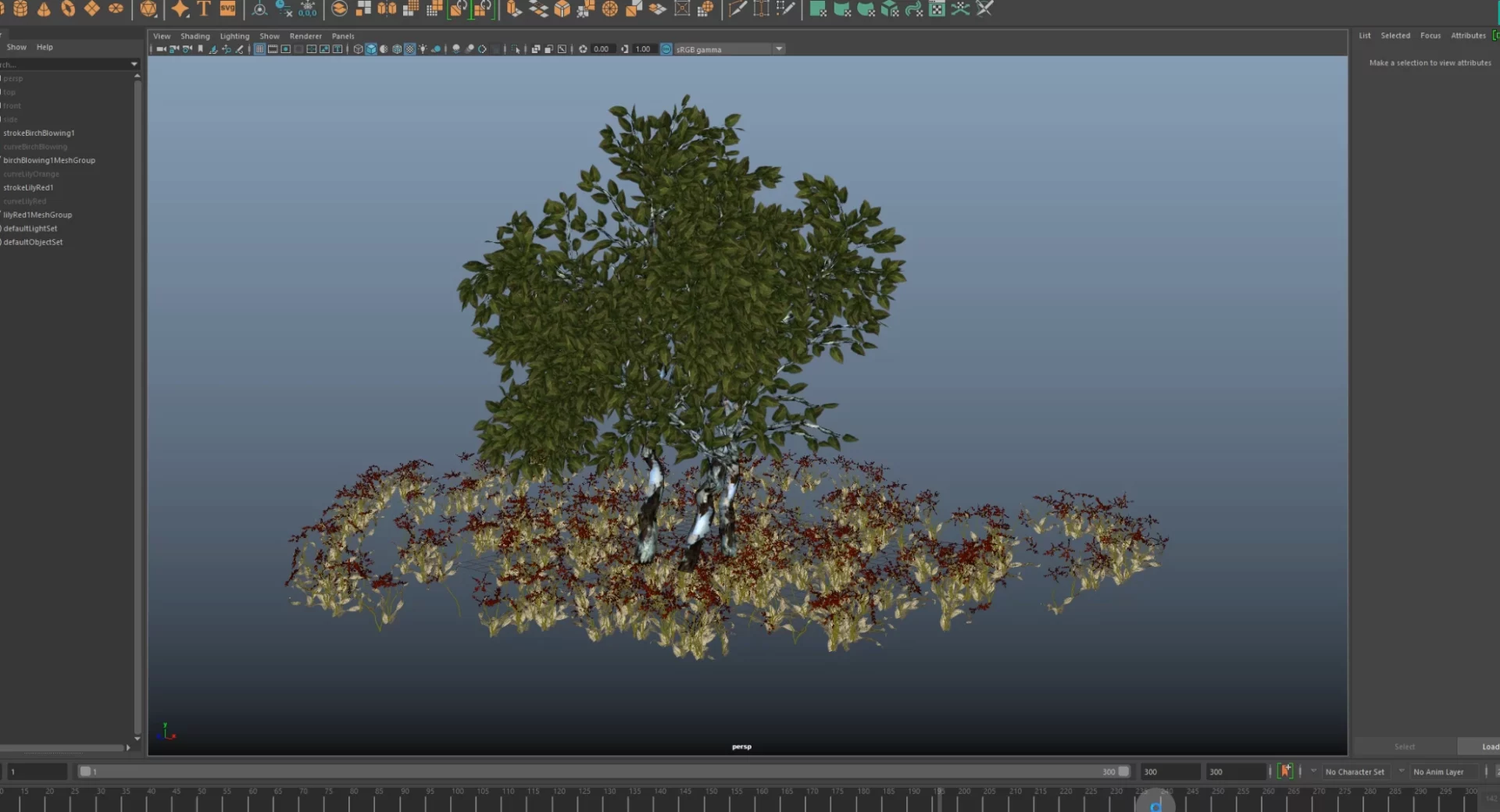Click the polygon plane shelf icon
1500x812 pixels.
[x=92, y=9]
